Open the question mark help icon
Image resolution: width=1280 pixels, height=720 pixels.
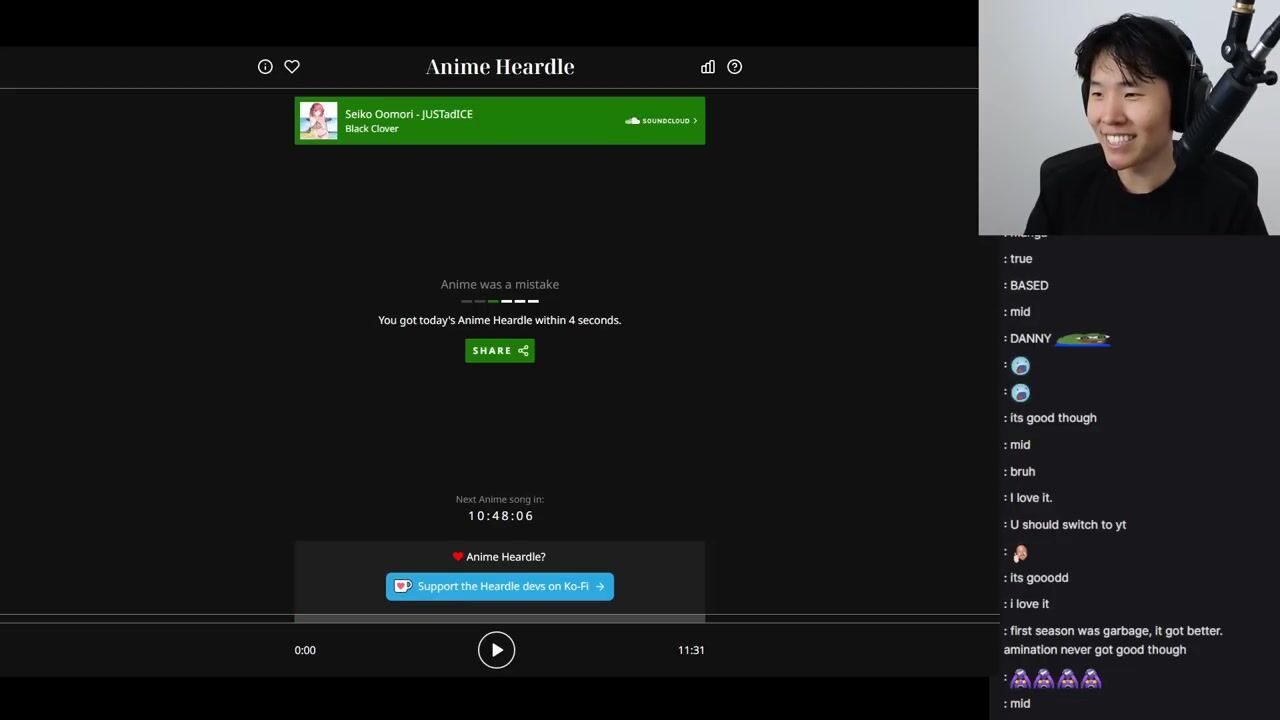(735, 67)
